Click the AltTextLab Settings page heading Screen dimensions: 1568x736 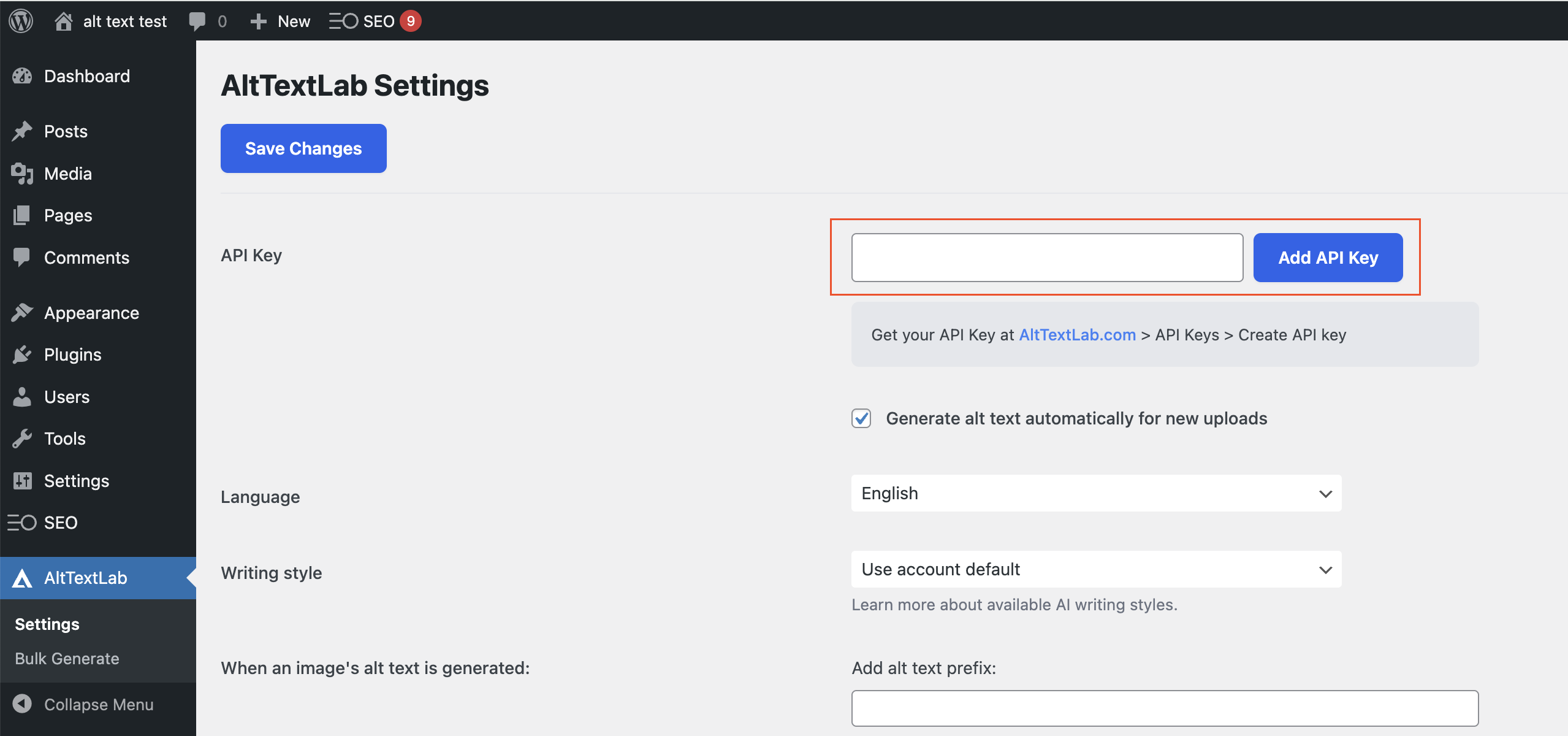(355, 85)
